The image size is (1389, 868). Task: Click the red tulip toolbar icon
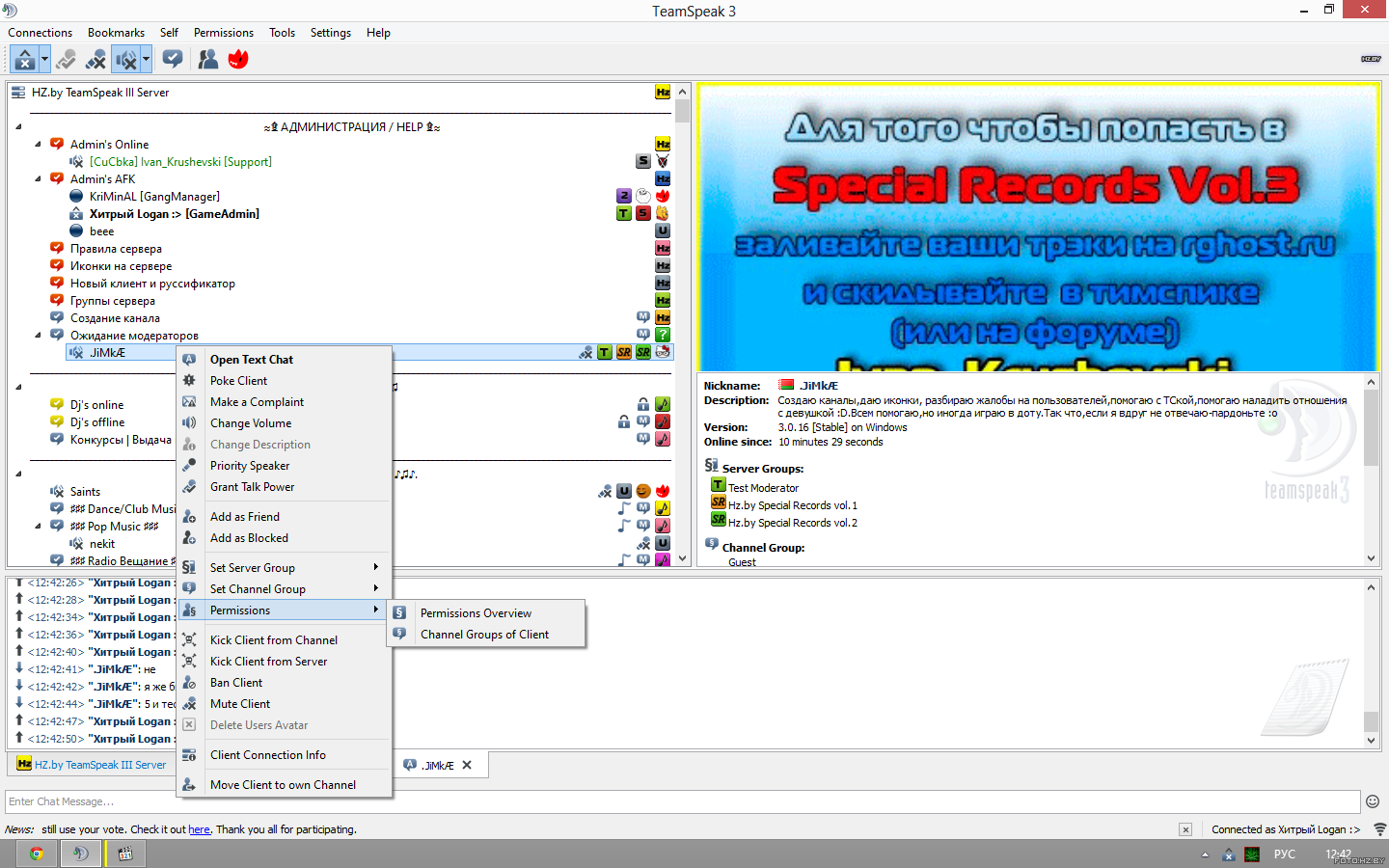[238, 60]
